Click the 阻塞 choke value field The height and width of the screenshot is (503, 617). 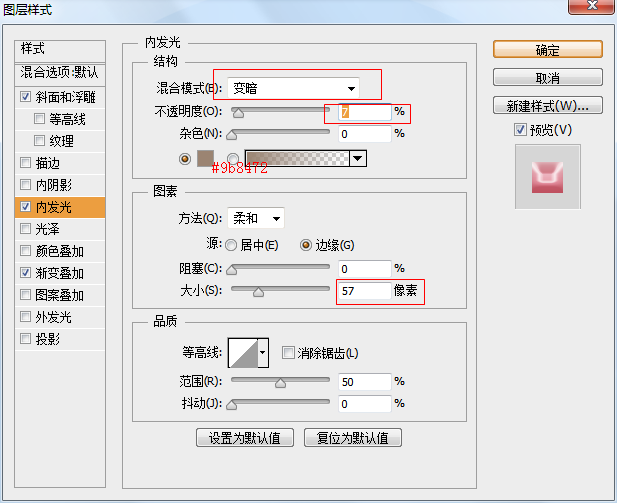point(365,269)
